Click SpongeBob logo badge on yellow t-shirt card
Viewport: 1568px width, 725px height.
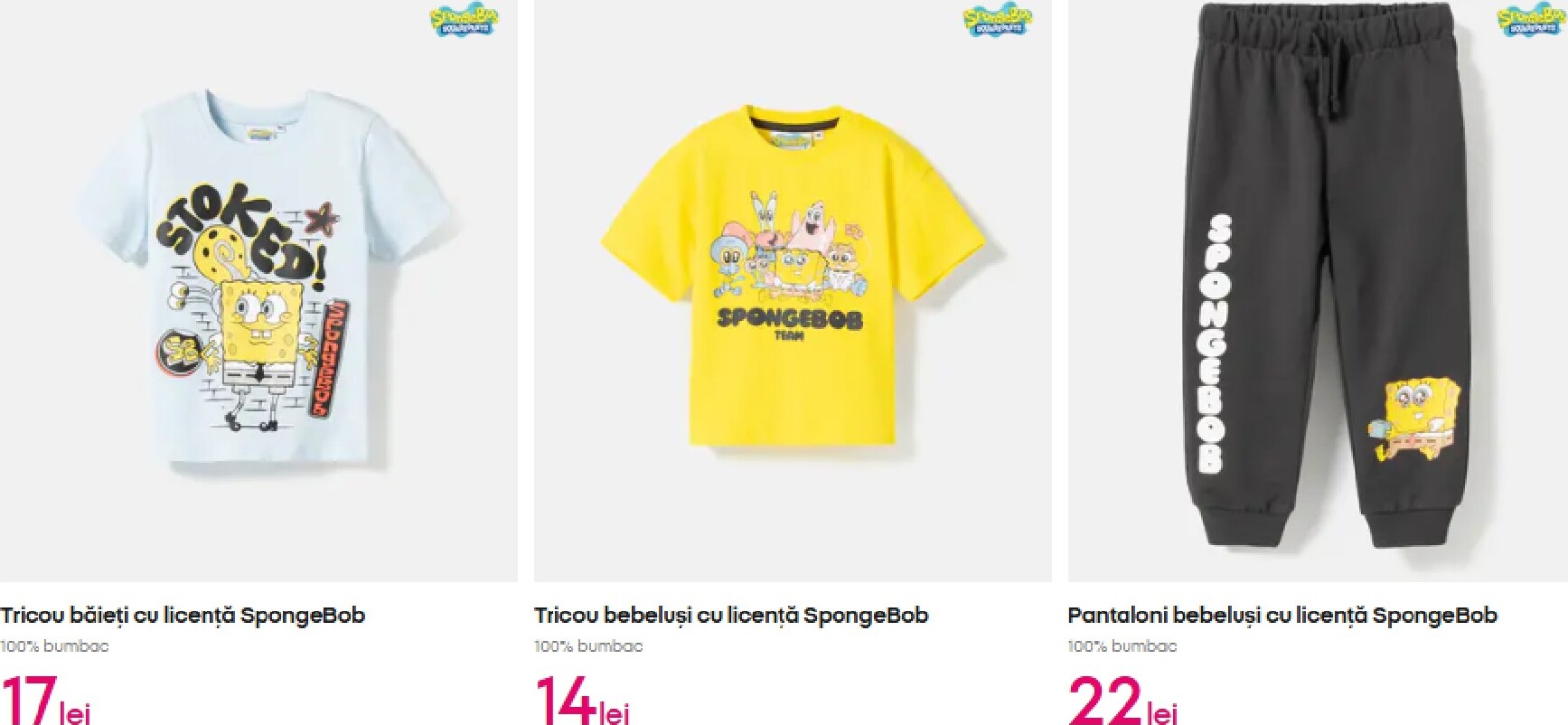pyautogui.click(x=998, y=21)
